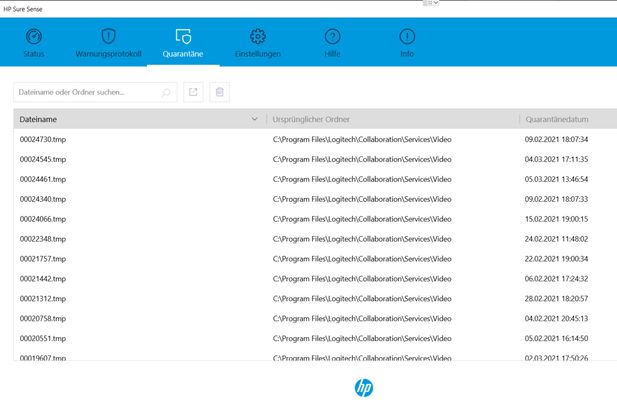Focus the Dateiname oder Ordner suchen field

tap(95, 92)
